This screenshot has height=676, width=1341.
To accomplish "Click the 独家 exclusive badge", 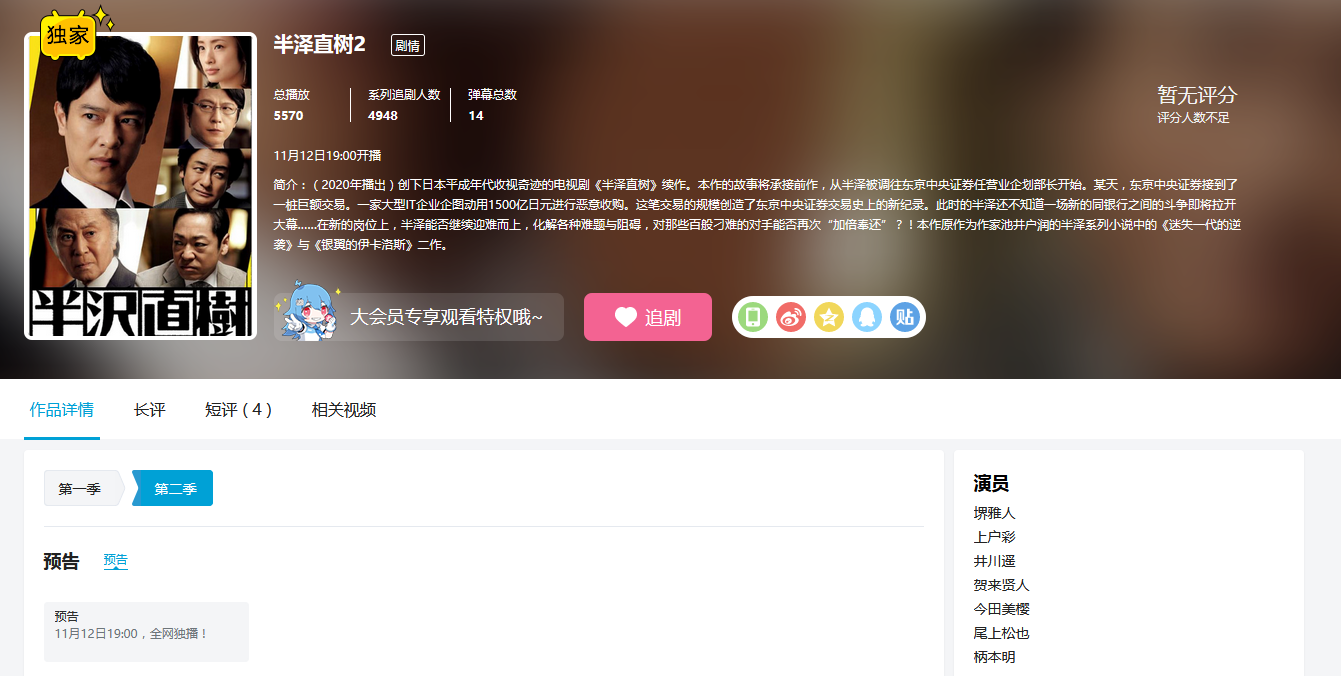I will (x=68, y=36).
